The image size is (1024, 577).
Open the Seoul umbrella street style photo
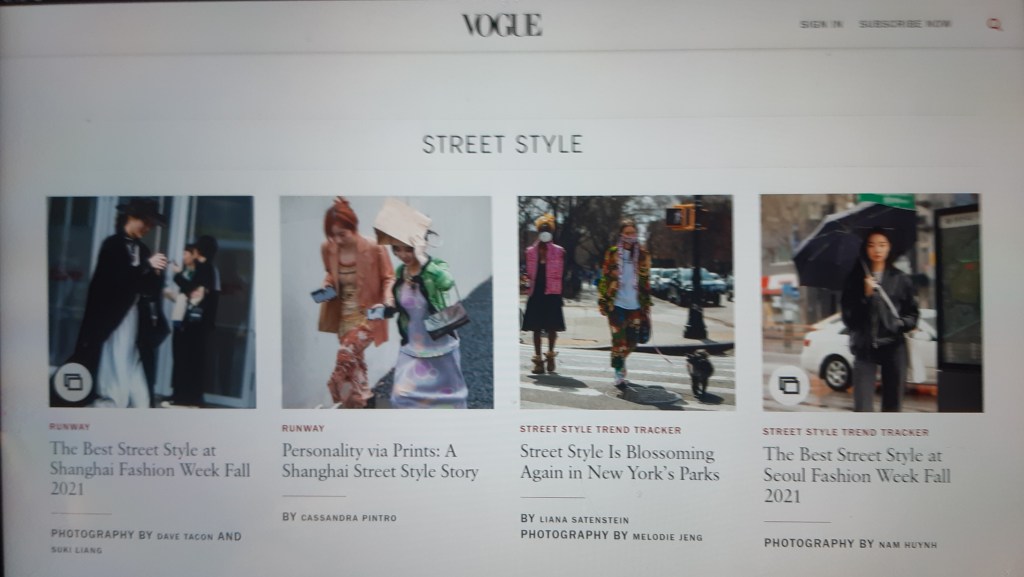(x=871, y=303)
